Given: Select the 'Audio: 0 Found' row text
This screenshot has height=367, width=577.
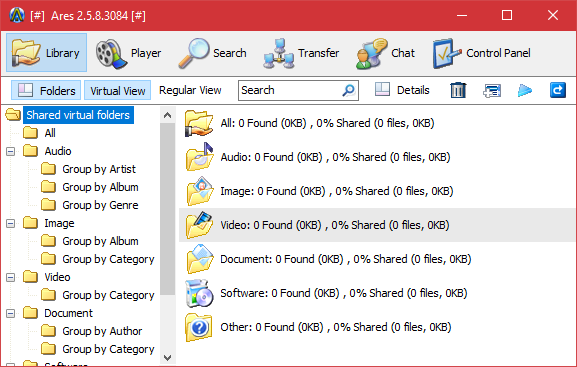Looking at the screenshot, I should pos(335,157).
